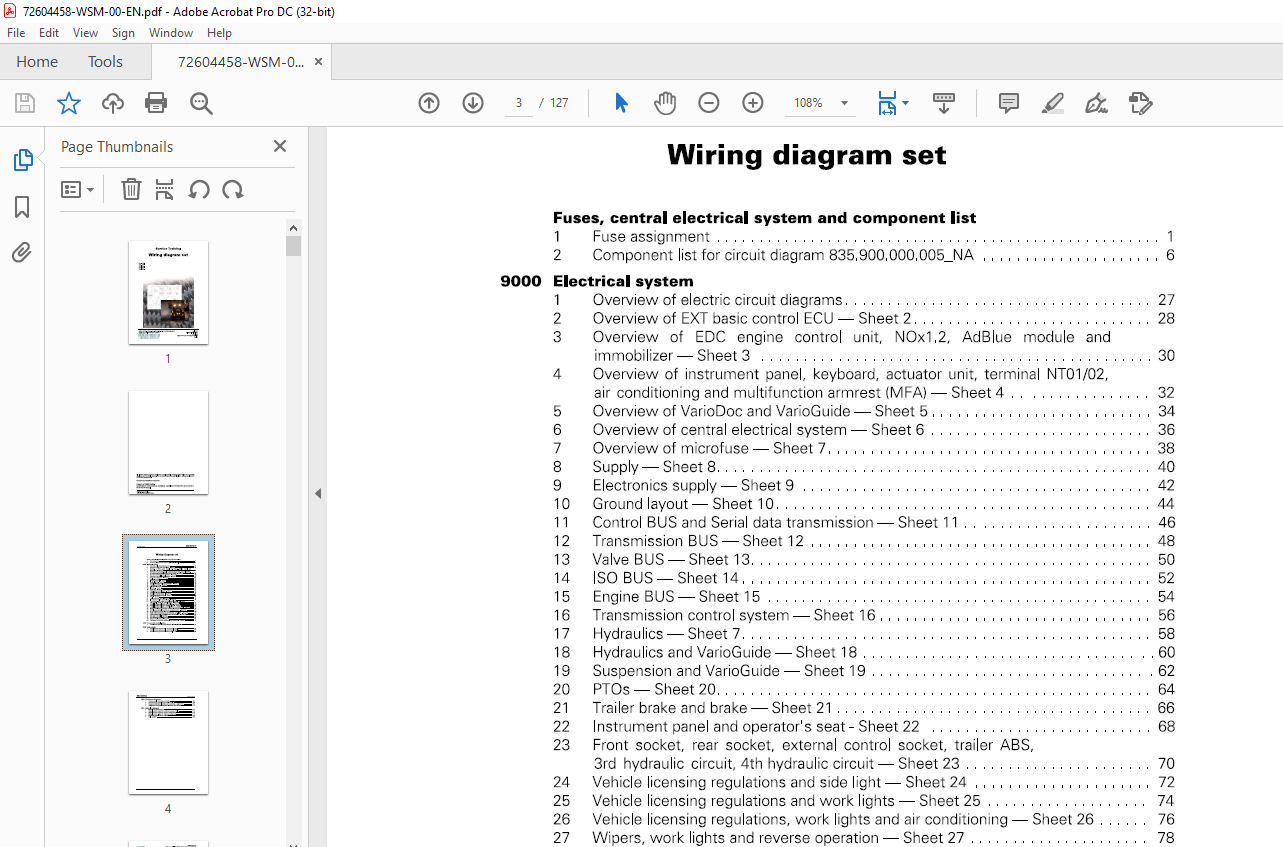The height and width of the screenshot is (847, 1283).
Task: Select page 3 thumbnail
Action: pos(168,592)
